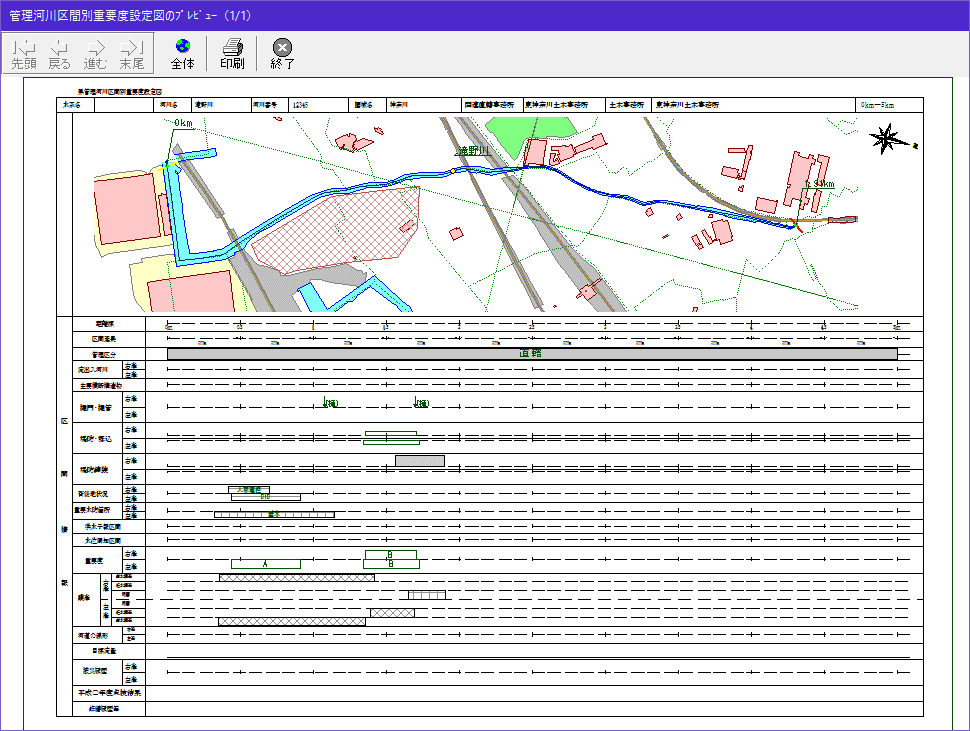Viewport: 970px width, 731px height.
Task: Click the 0km marker label on the map
Action: [x=183, y=123]
